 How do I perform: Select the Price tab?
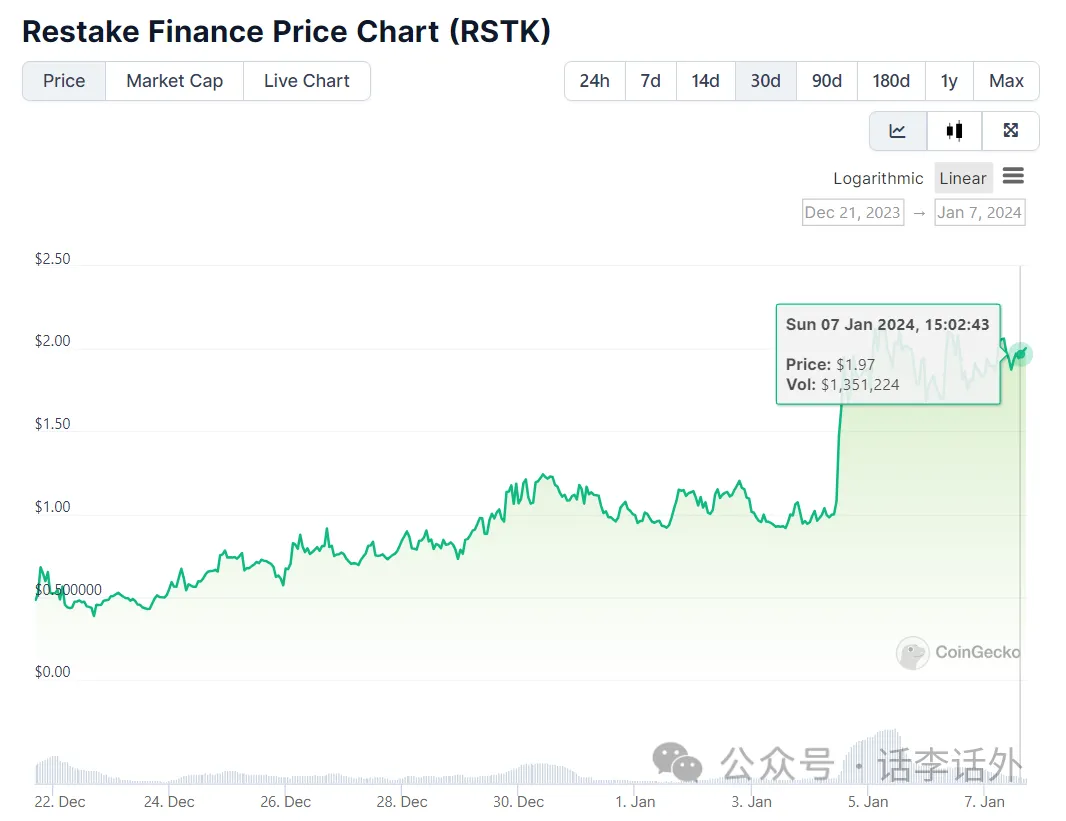click(x=64, y=81)
